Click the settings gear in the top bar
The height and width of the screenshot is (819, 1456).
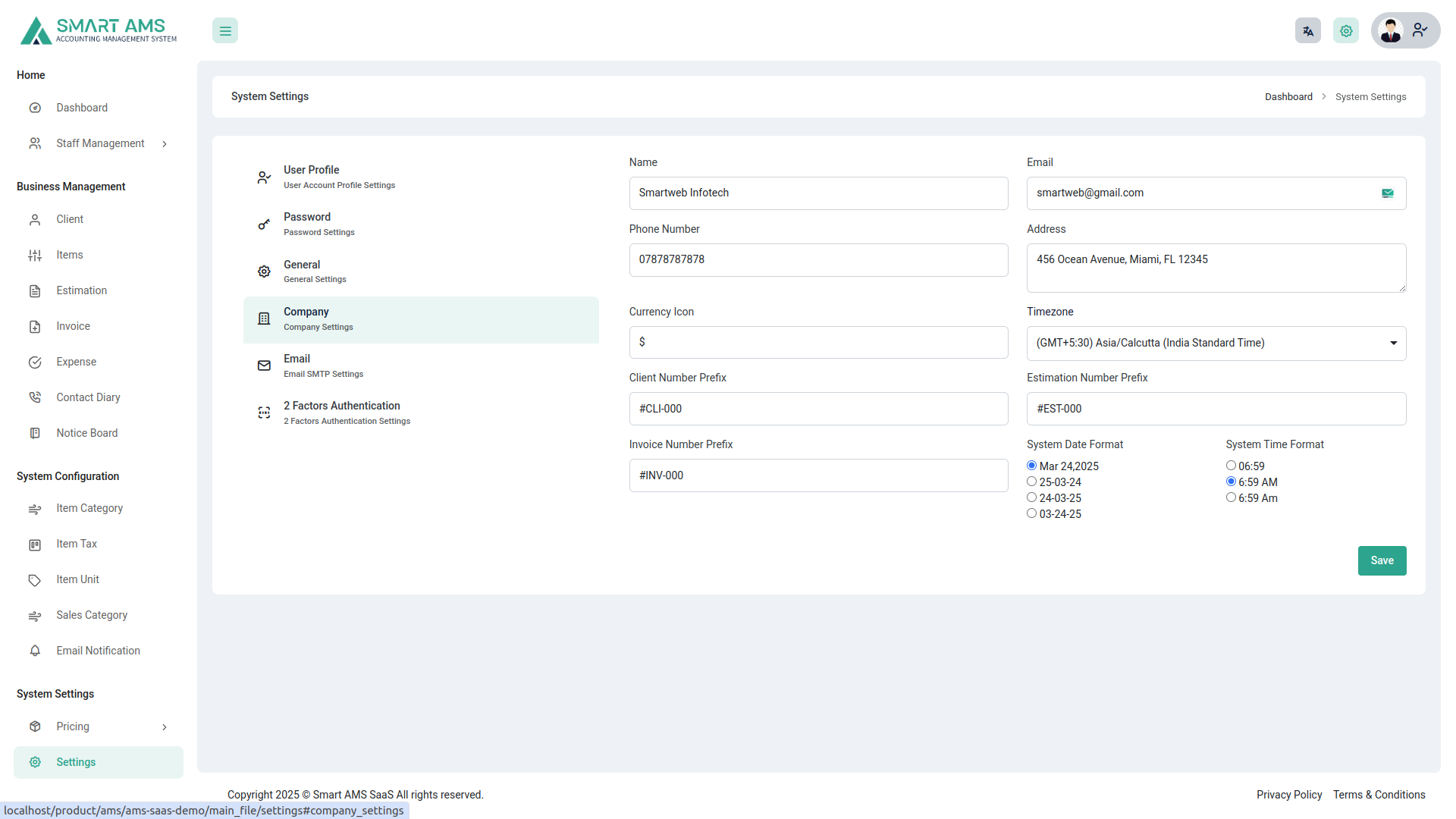pos(1345,30)
